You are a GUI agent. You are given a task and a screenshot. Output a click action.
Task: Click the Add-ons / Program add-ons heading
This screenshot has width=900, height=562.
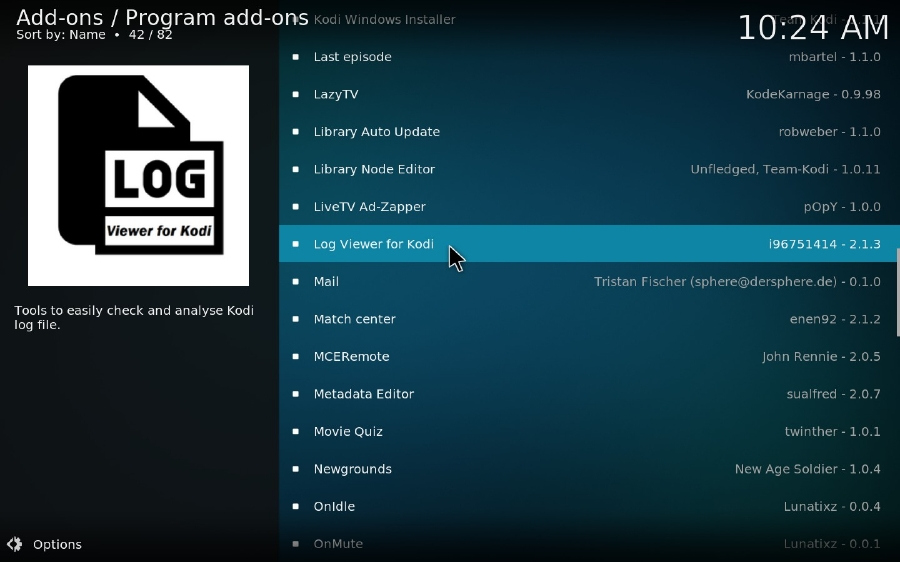(162, 17)
